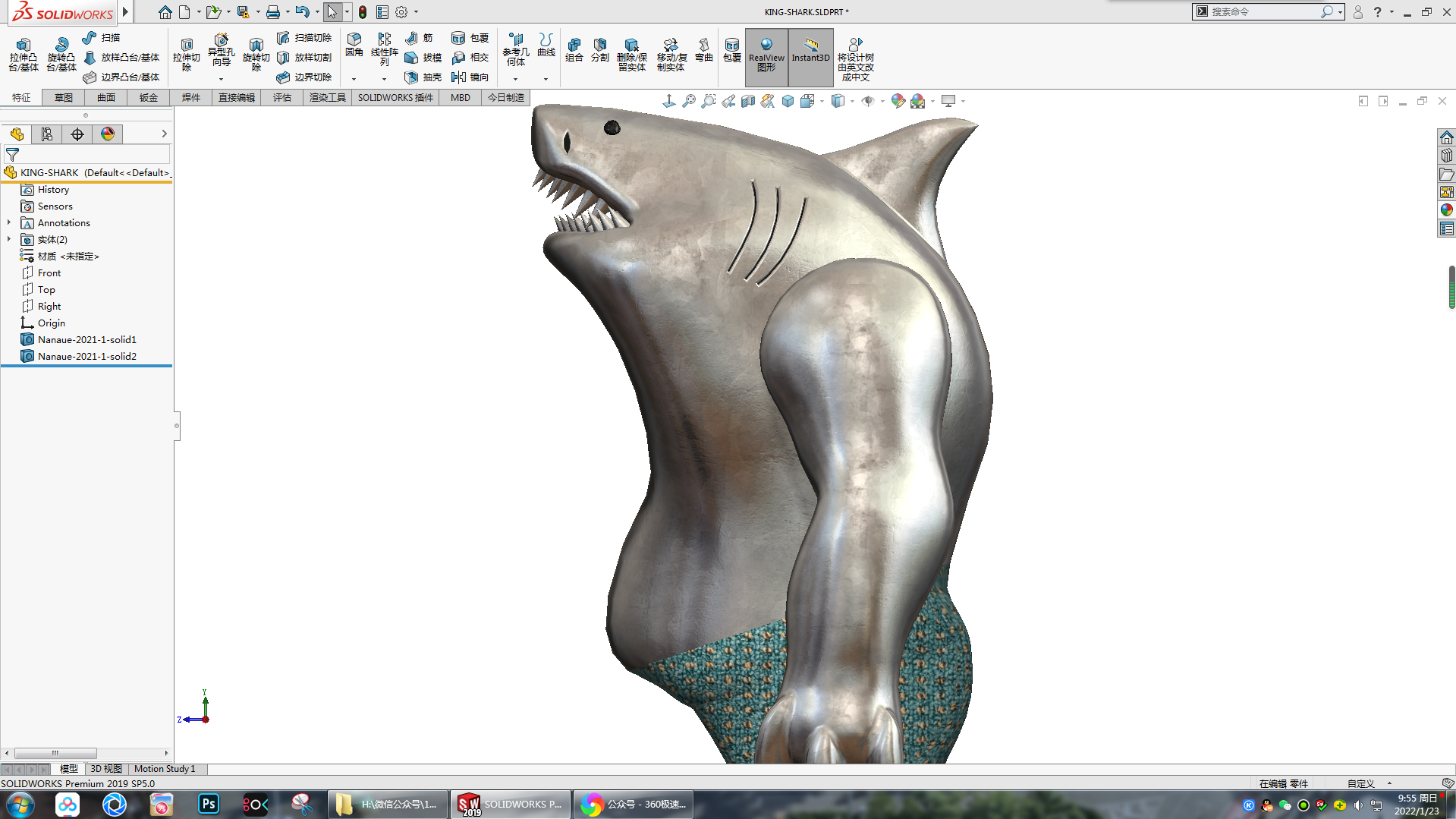The height and width of the screenshot is (819, 1456).
Task: Toggle Instant3D mode
Action: click(810, 57)
